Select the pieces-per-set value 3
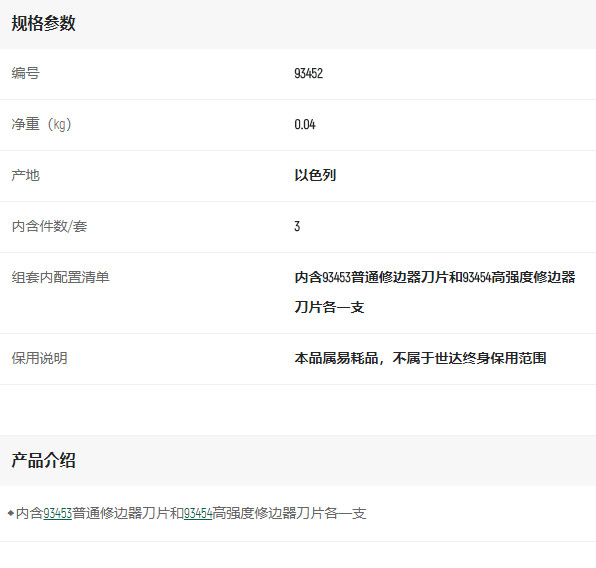Screen dimensions: 596x568 [297, 227]
